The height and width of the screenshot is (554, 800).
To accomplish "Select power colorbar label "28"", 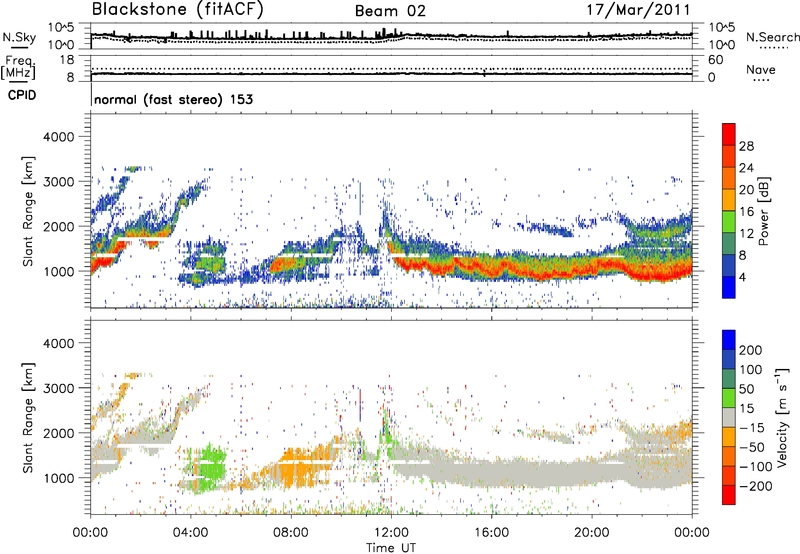I will pos(746,146).
